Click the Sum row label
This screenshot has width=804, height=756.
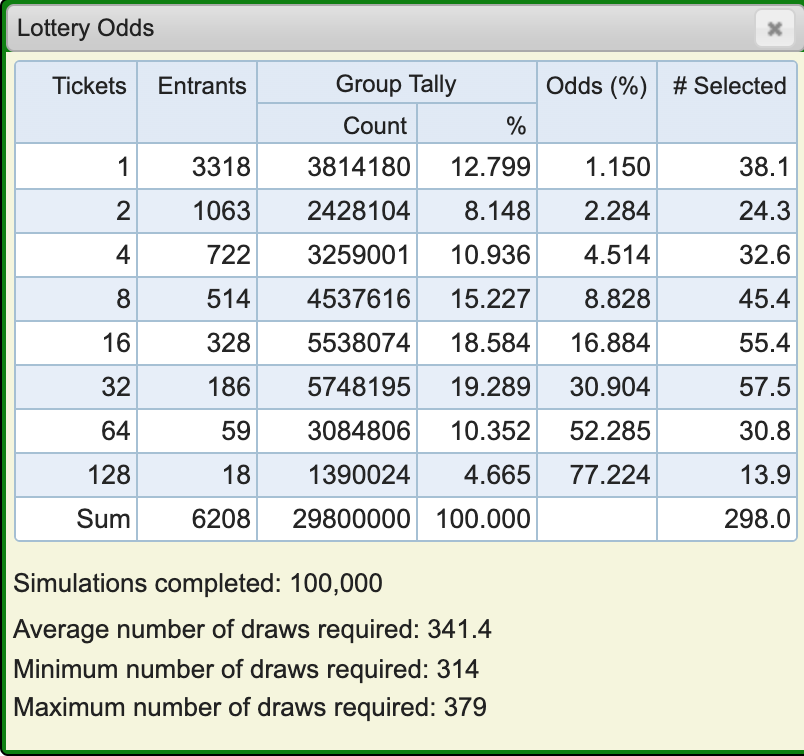[x=104, y=519]
